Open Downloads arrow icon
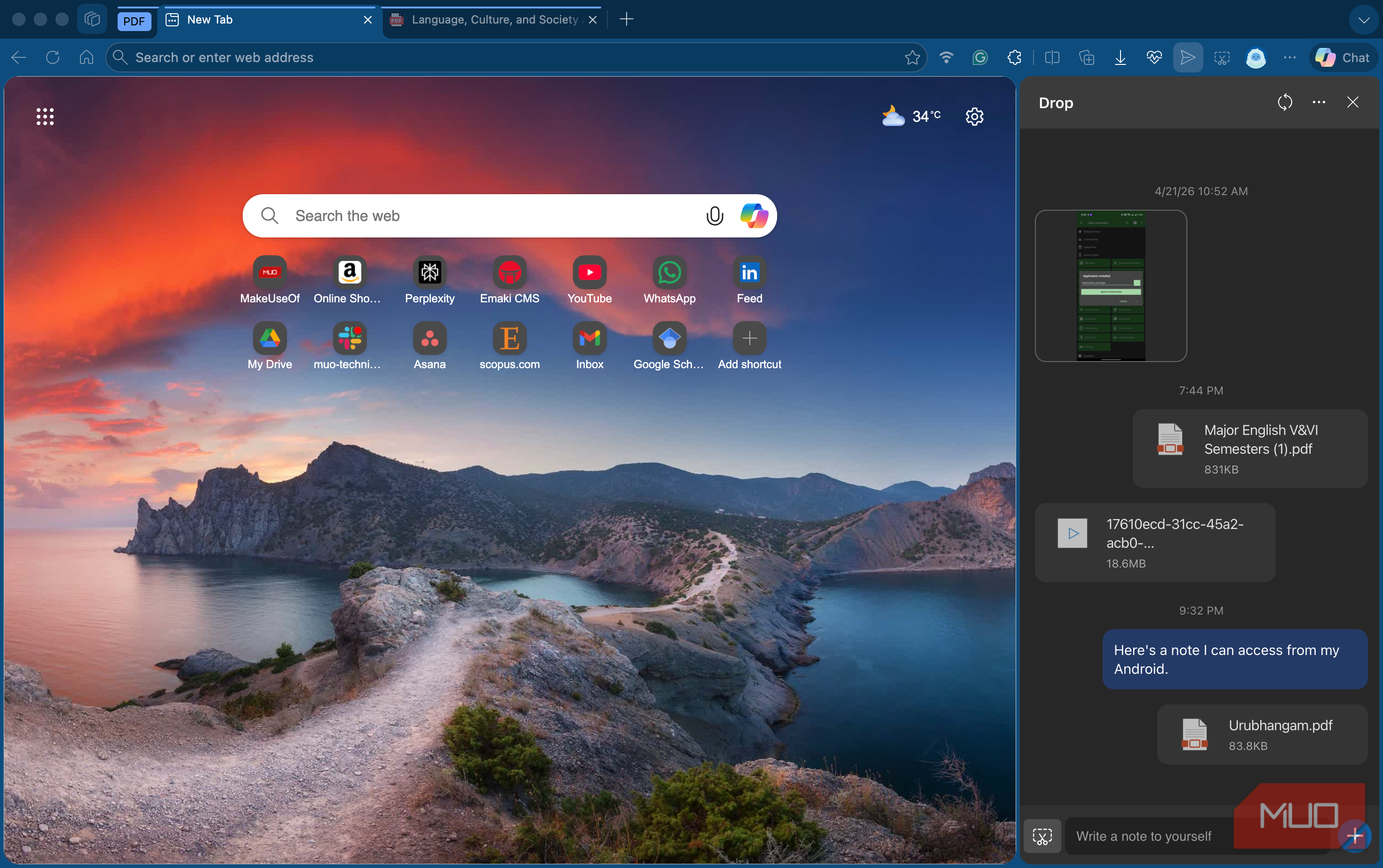 (x=1120, y=57)
